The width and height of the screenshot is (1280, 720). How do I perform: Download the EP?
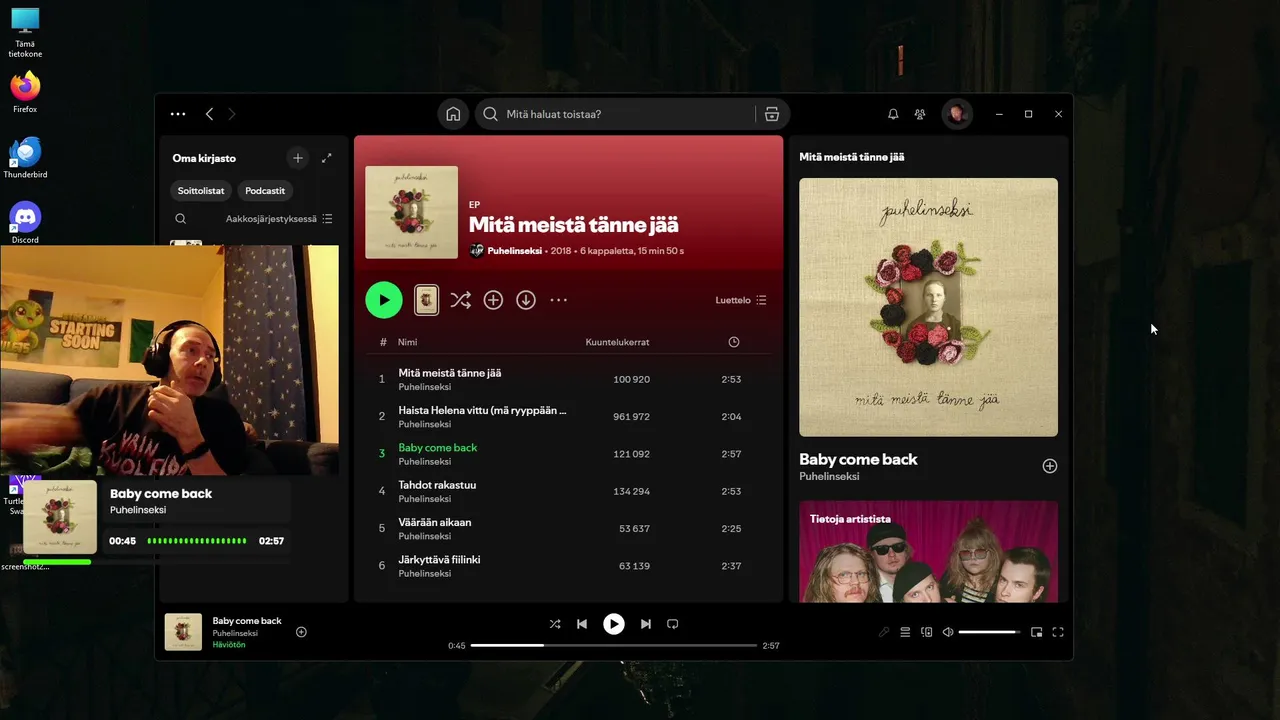click(526, 300)
